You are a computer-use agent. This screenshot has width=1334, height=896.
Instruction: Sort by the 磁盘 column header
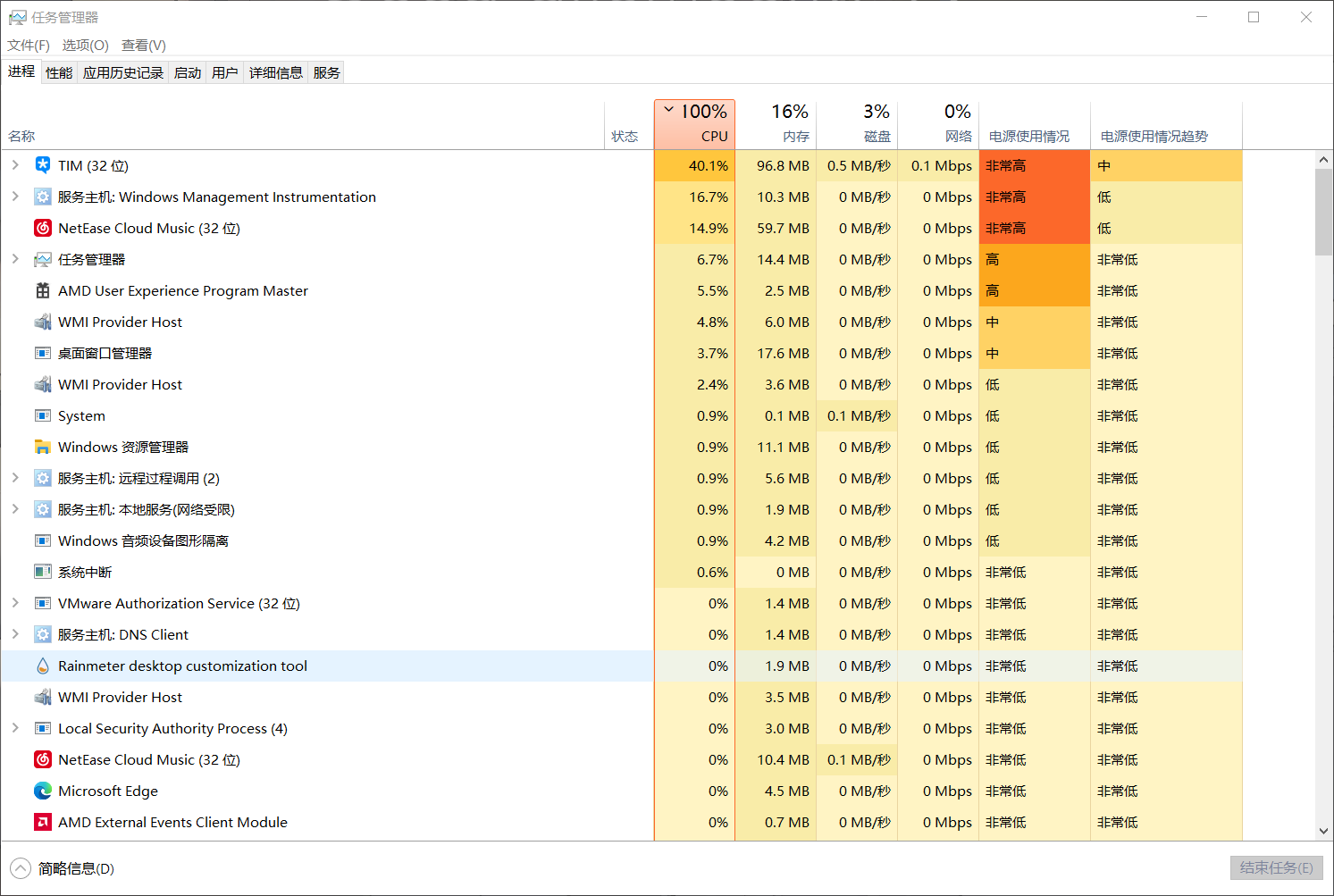(x=857, y=124)
